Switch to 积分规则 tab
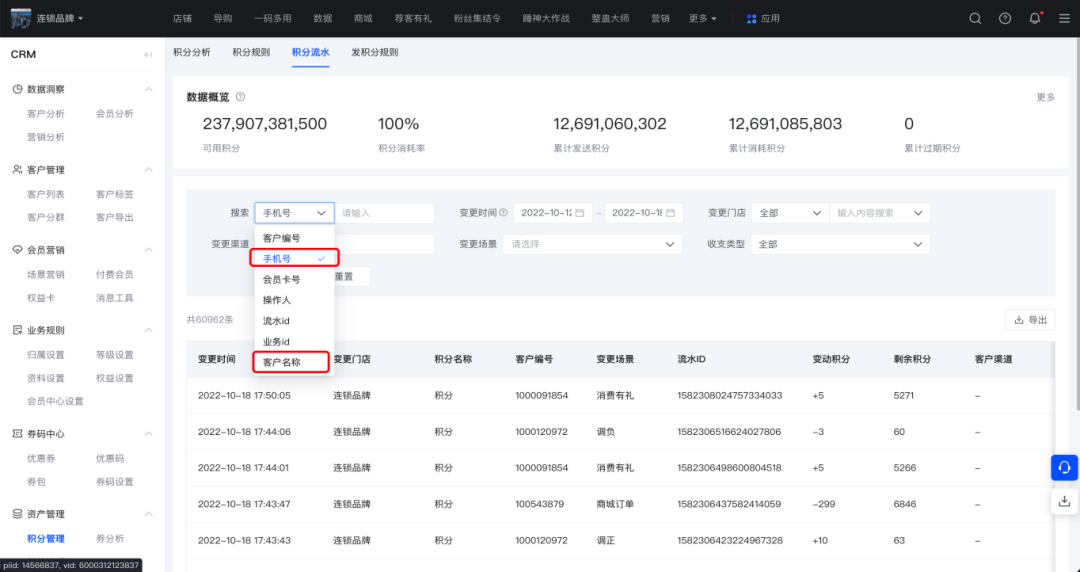This screenshot has width=1080, height=572. point(251,52)
